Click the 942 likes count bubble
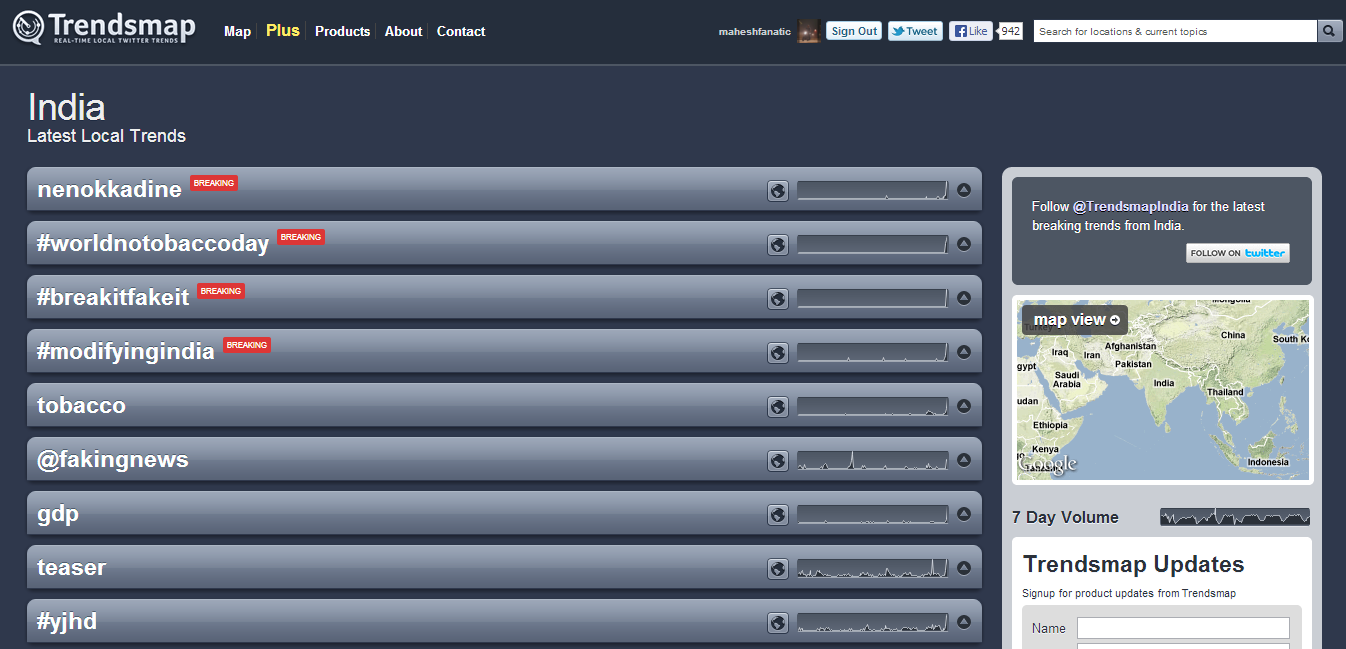The width and height of the screenshot is (1346, 649). [1010, 31]
